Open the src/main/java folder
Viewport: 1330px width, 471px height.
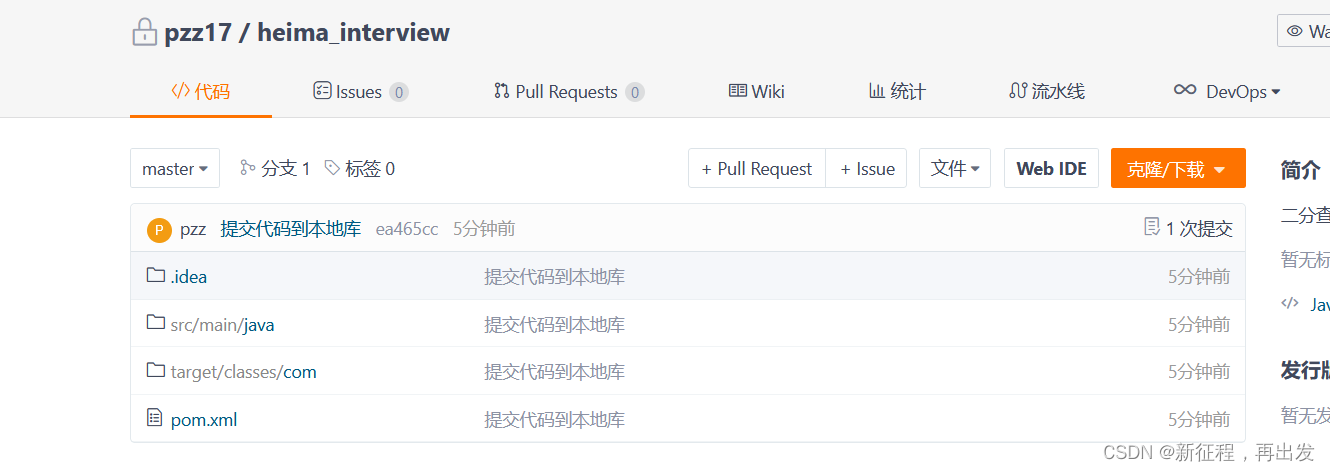click(x=222, y=324)
